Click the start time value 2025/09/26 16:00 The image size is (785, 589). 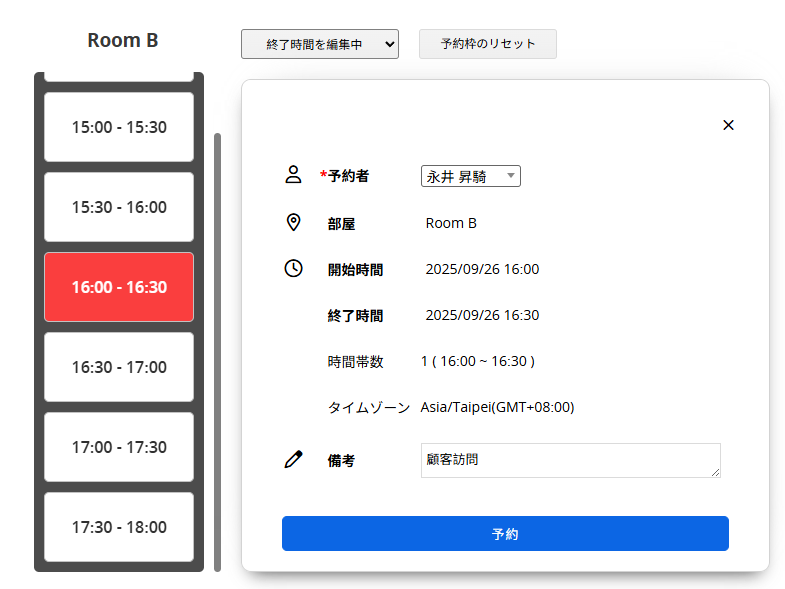pyautogui.click(x=482, y=269)
